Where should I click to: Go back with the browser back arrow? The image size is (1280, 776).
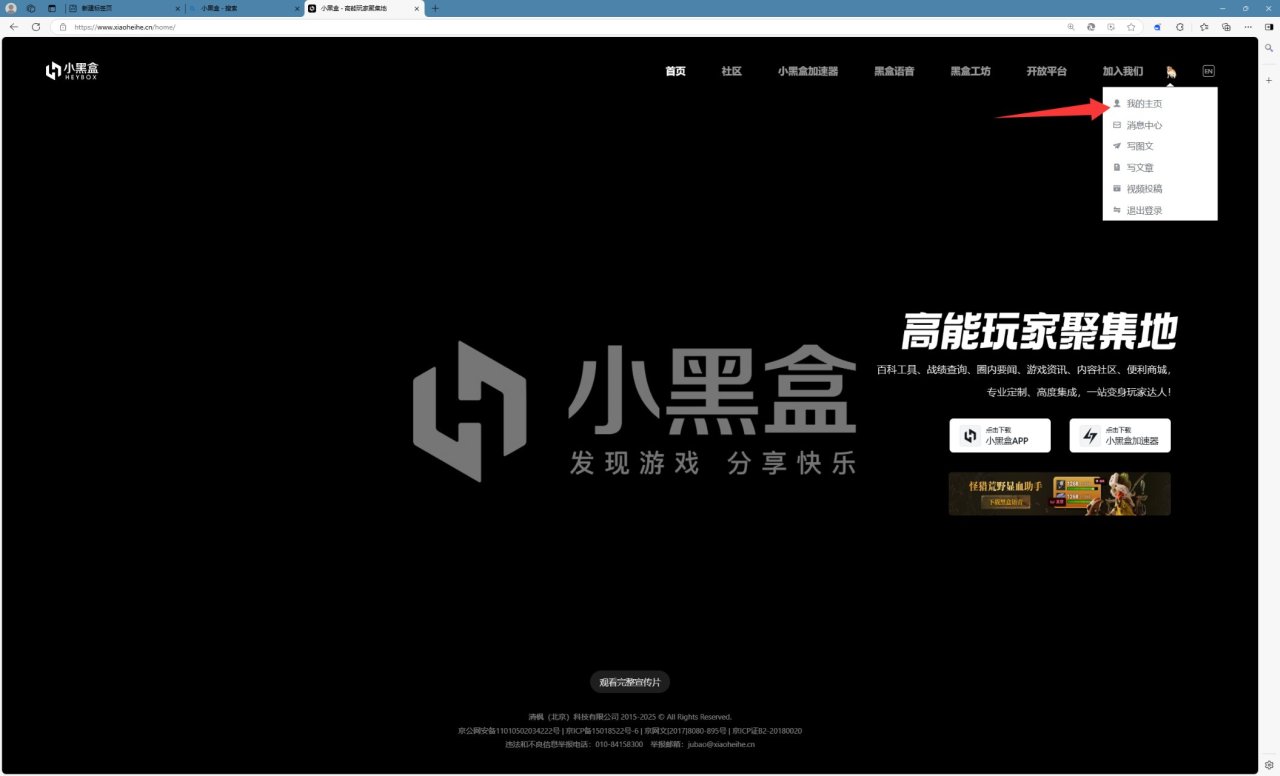[x=14, y=27]
